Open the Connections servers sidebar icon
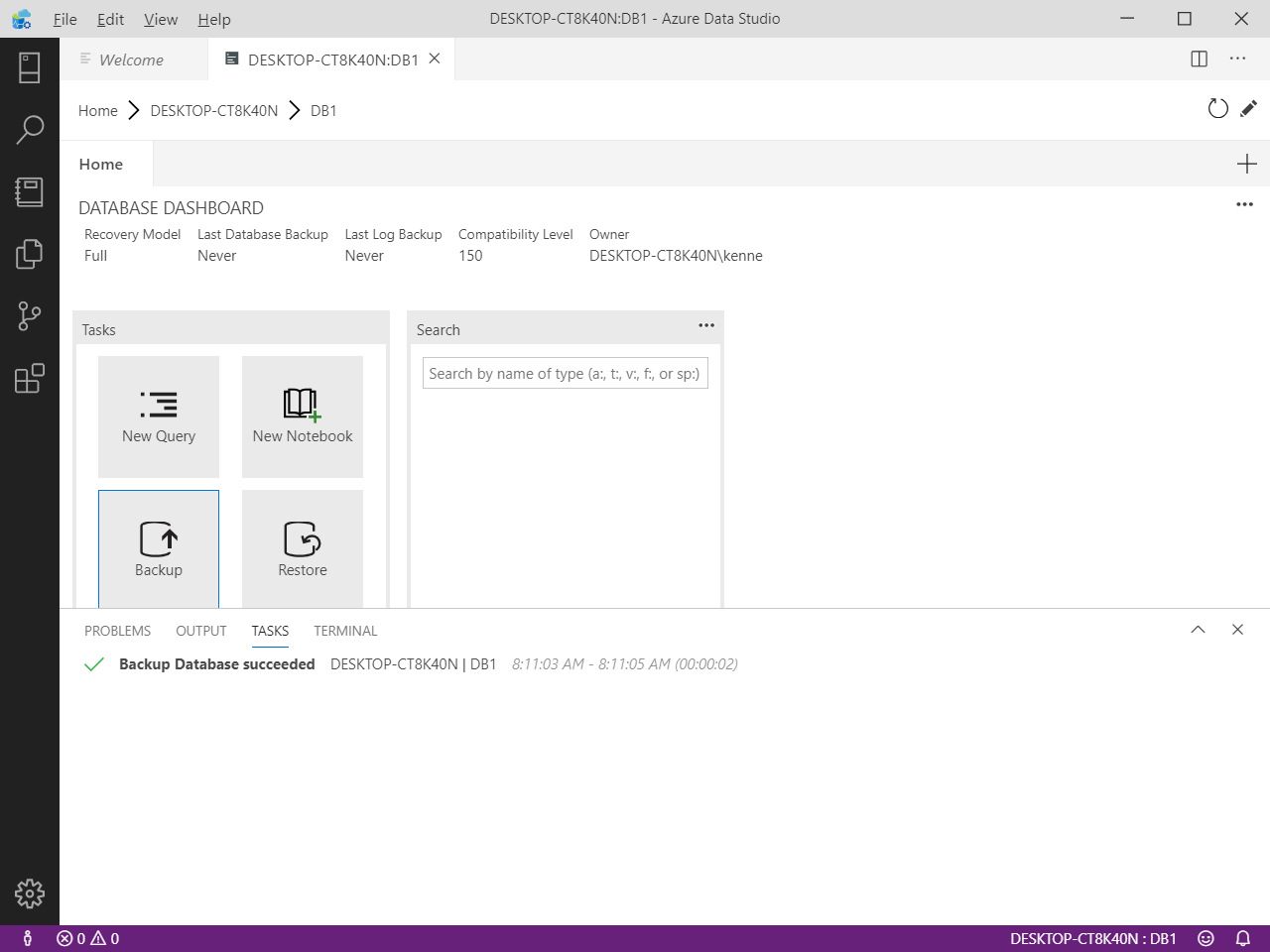 click(x=30, y=67)
